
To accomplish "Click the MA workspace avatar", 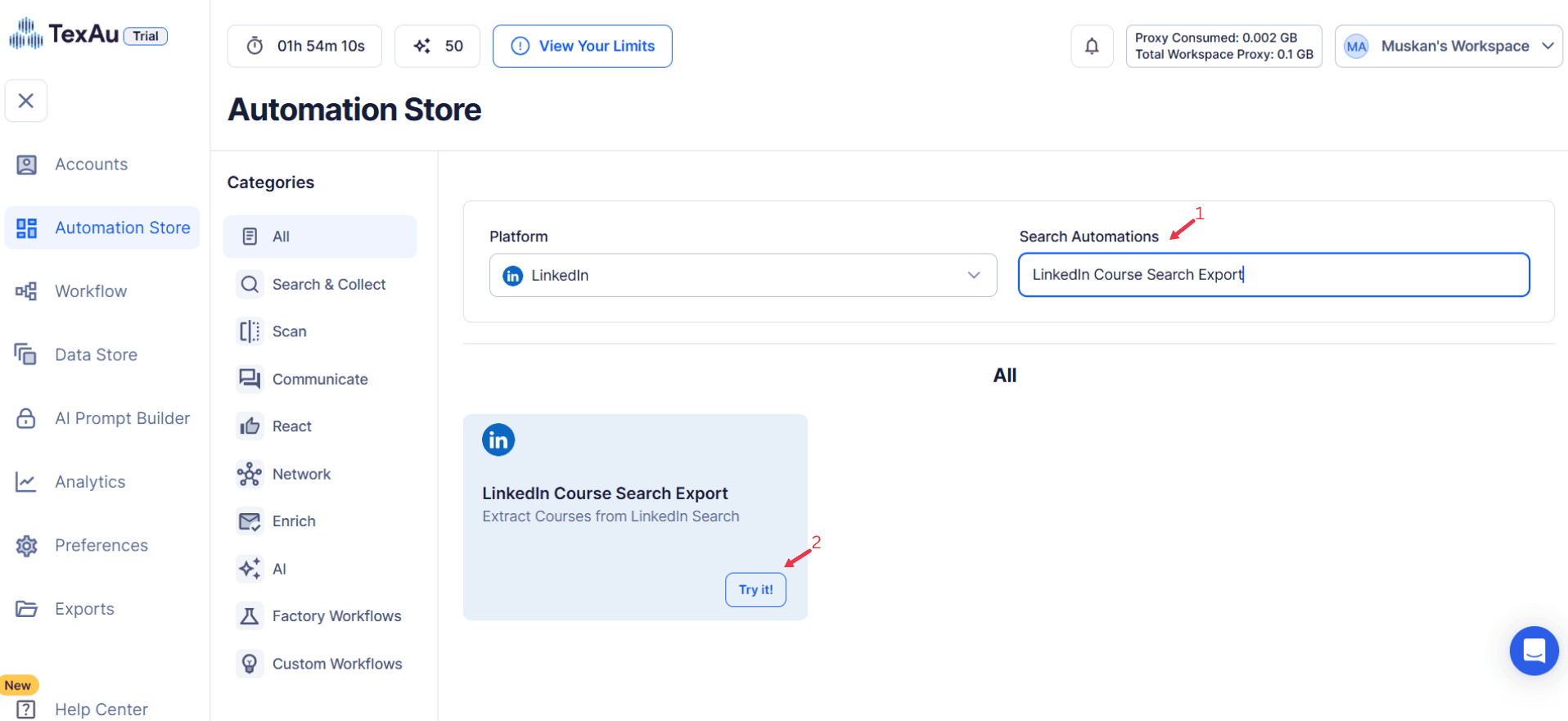I will 1356,46.
